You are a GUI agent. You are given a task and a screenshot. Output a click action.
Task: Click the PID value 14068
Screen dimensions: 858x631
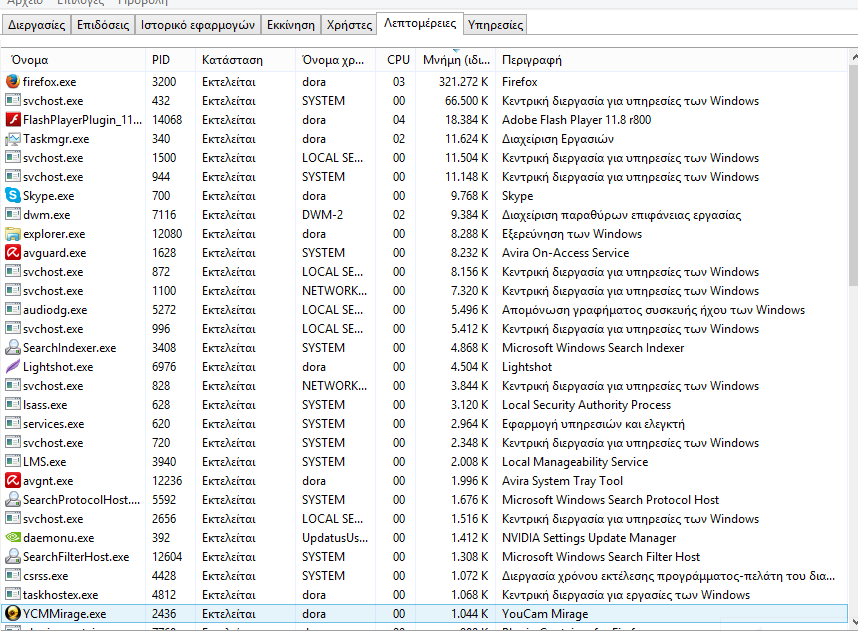(167, 119)
